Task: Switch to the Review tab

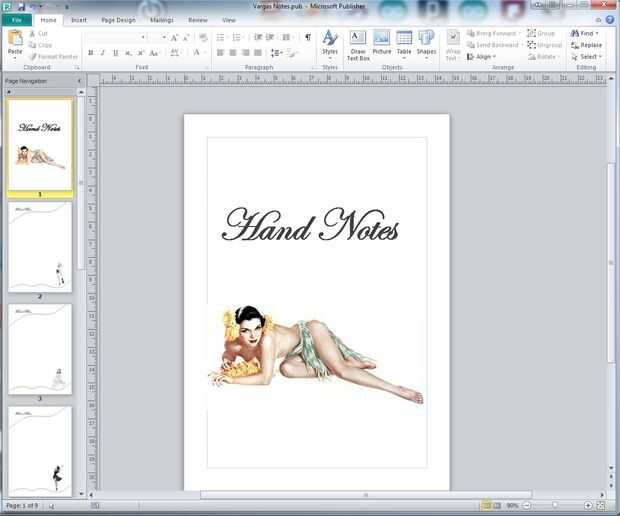Action: (198, 20)
